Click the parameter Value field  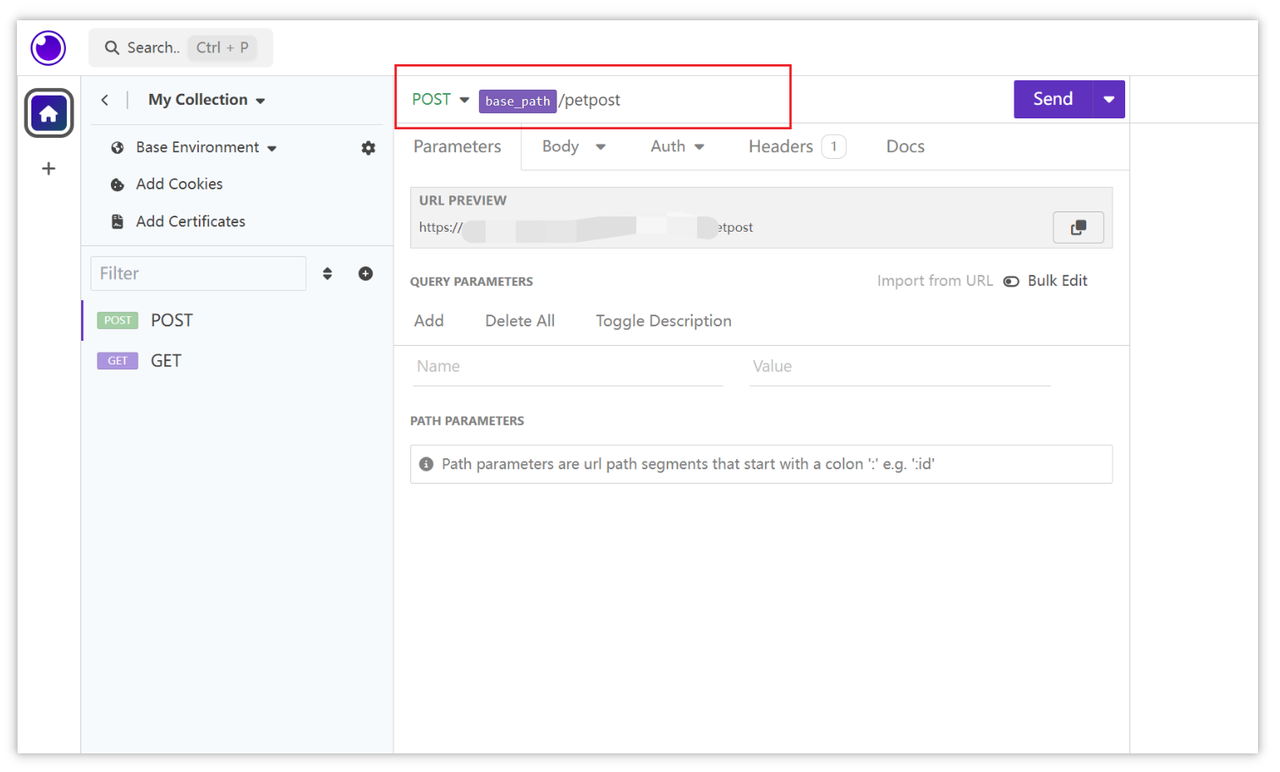900,366
